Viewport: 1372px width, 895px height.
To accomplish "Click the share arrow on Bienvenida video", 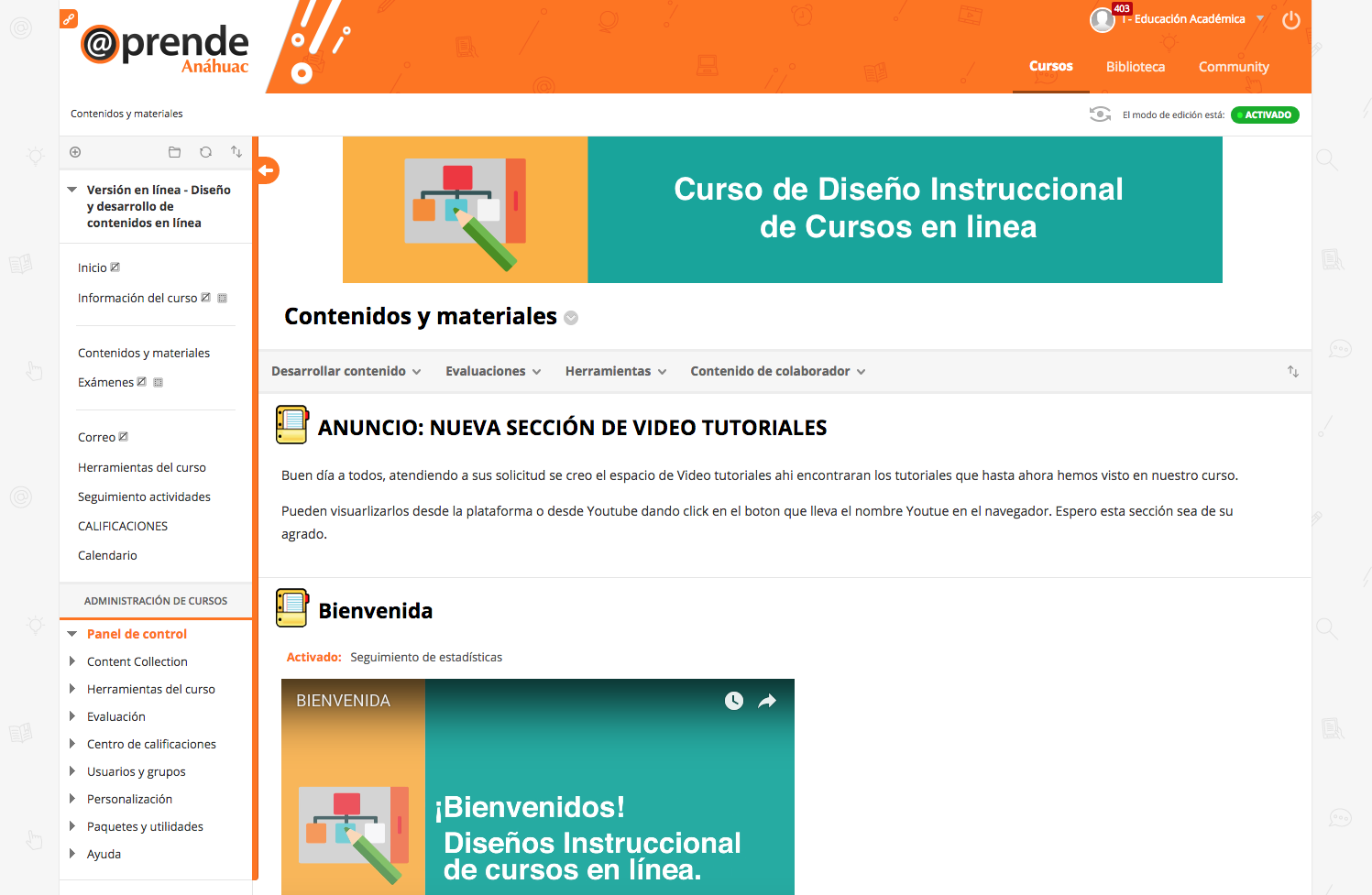I will [x=767, y=701].
